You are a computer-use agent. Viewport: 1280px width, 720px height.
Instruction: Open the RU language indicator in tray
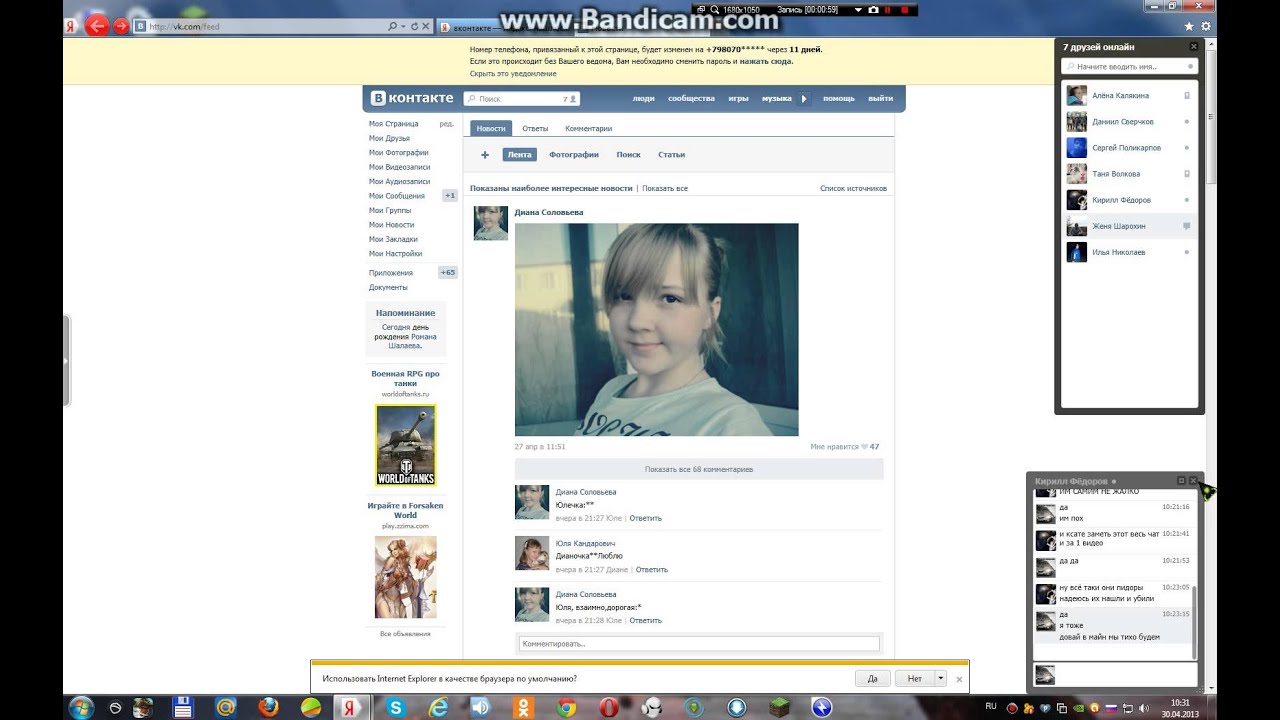tap(990, 706)
